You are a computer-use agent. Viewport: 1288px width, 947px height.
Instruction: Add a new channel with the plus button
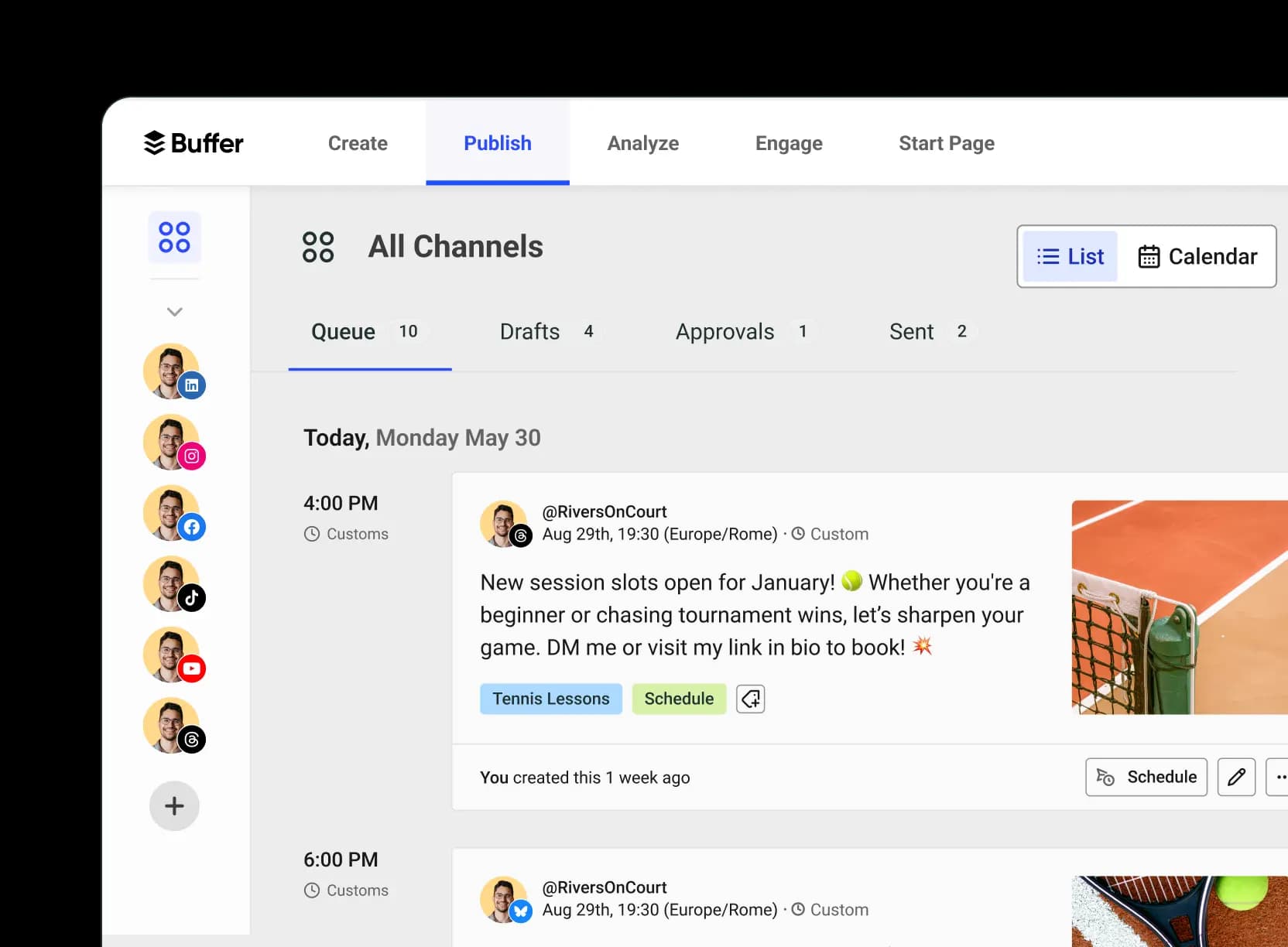pos(174,805)
